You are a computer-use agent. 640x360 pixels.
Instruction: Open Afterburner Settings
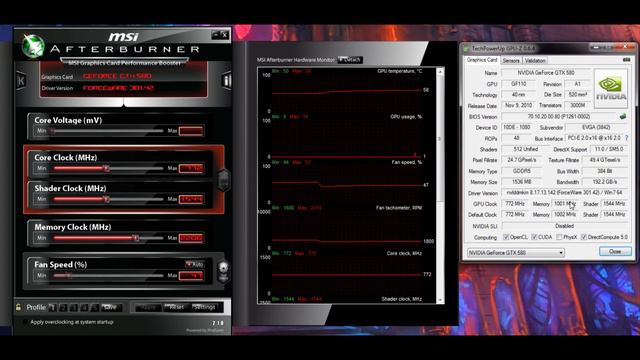[204, 307]
